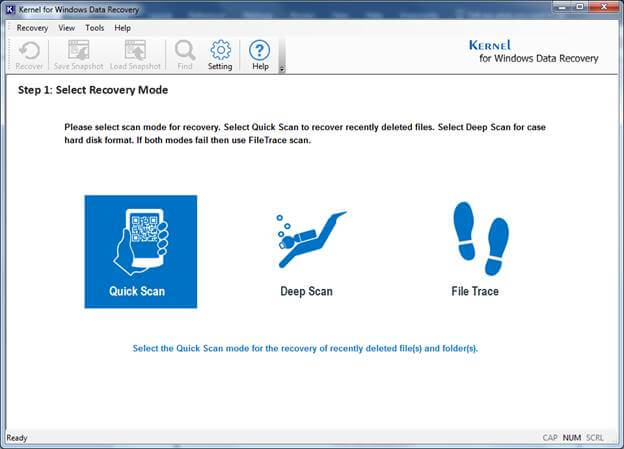This screenshot has width=624, height=449.
Task: Open the Tools menu
Action: tap(94, 28)
